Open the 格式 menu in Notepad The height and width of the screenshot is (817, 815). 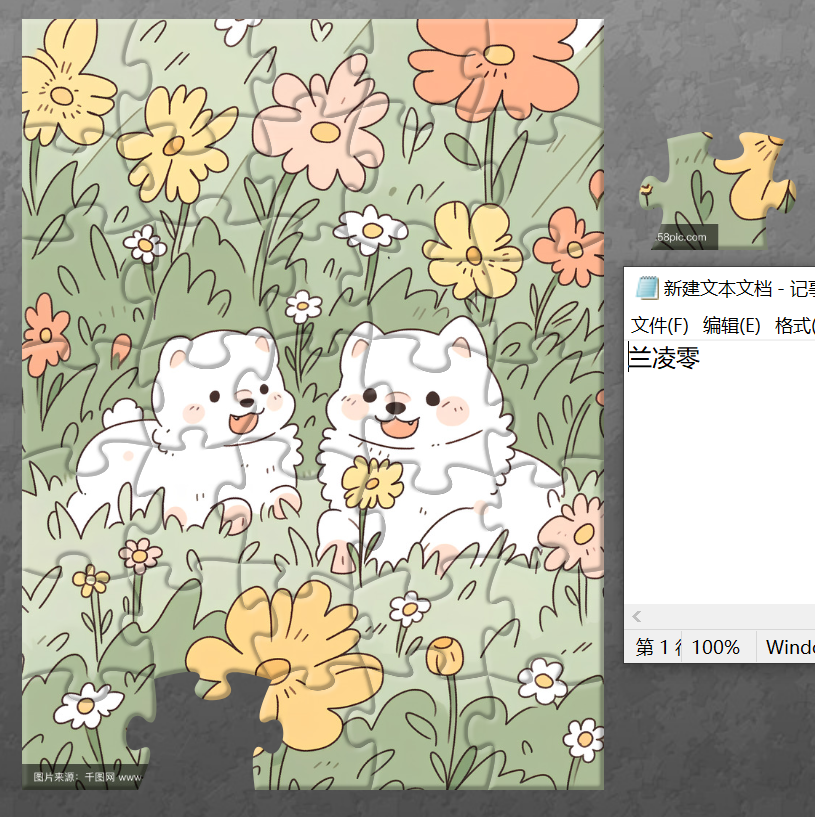click(x=795, y=325)
